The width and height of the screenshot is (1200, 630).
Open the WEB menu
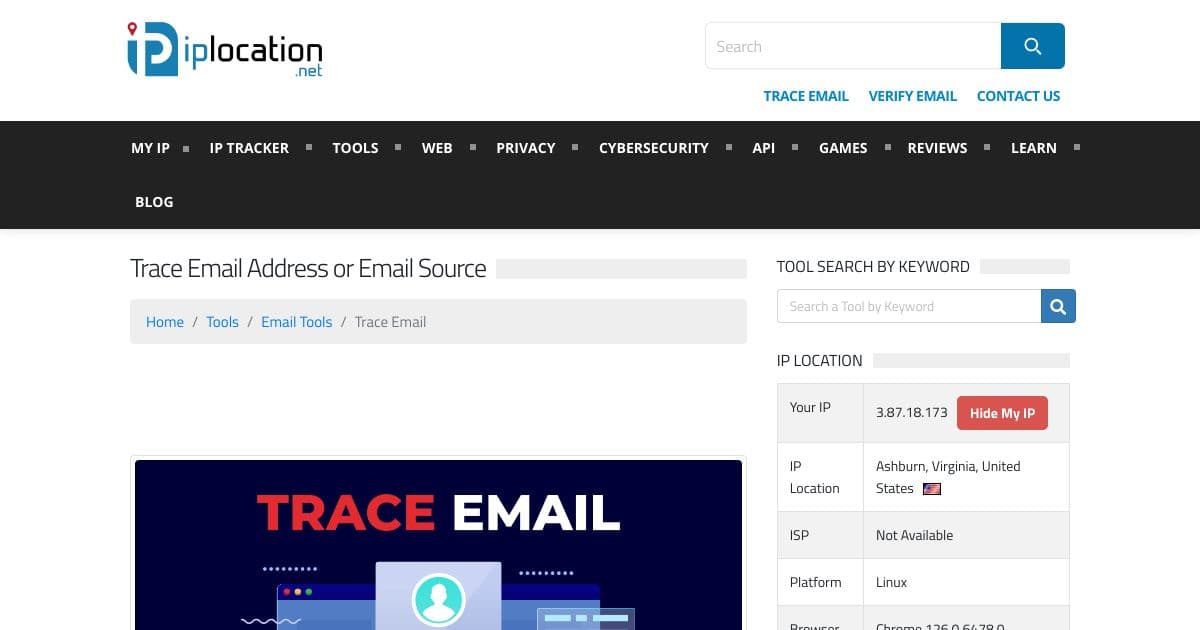click(x=437, y=147)
